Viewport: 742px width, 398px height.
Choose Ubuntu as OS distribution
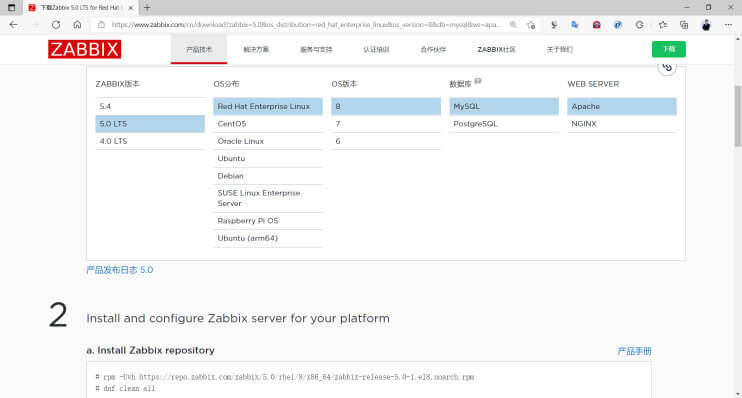[268, 159]
